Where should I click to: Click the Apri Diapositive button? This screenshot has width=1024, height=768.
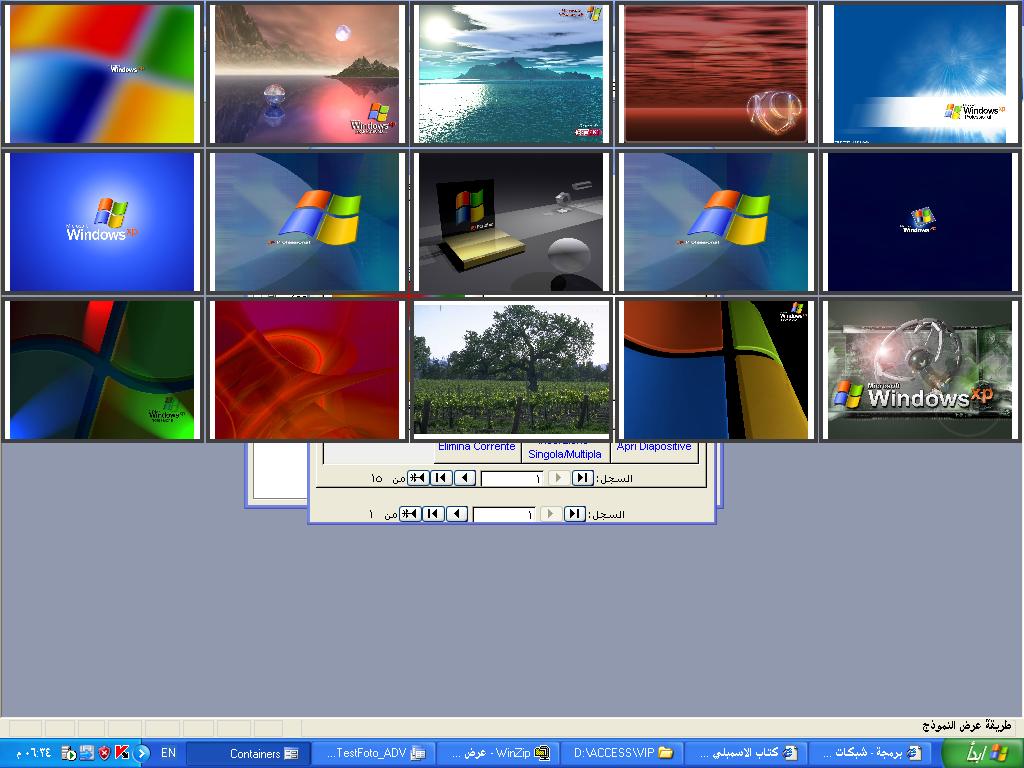click(x=654, y=451)
